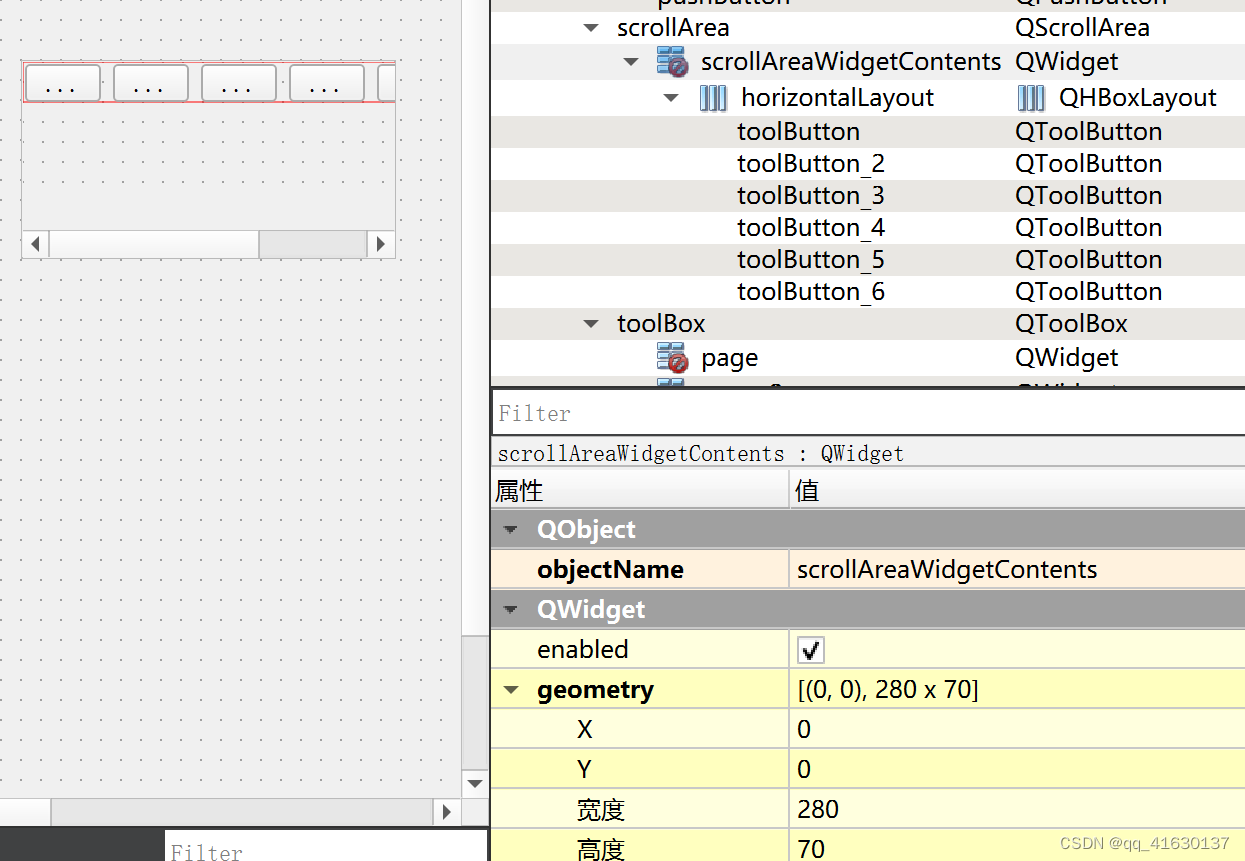This screenshot has height=861, width=1245.
Task: Collapse the scrollArea tree node
Action: (590, 27)
